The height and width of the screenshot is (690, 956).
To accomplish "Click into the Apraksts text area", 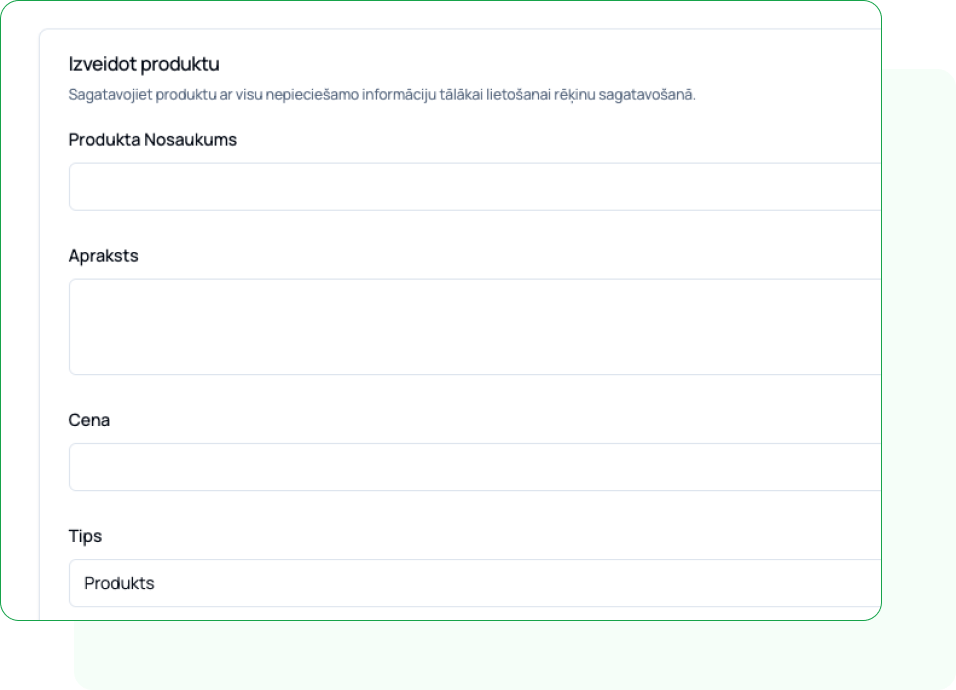I will tap(475, 327).
